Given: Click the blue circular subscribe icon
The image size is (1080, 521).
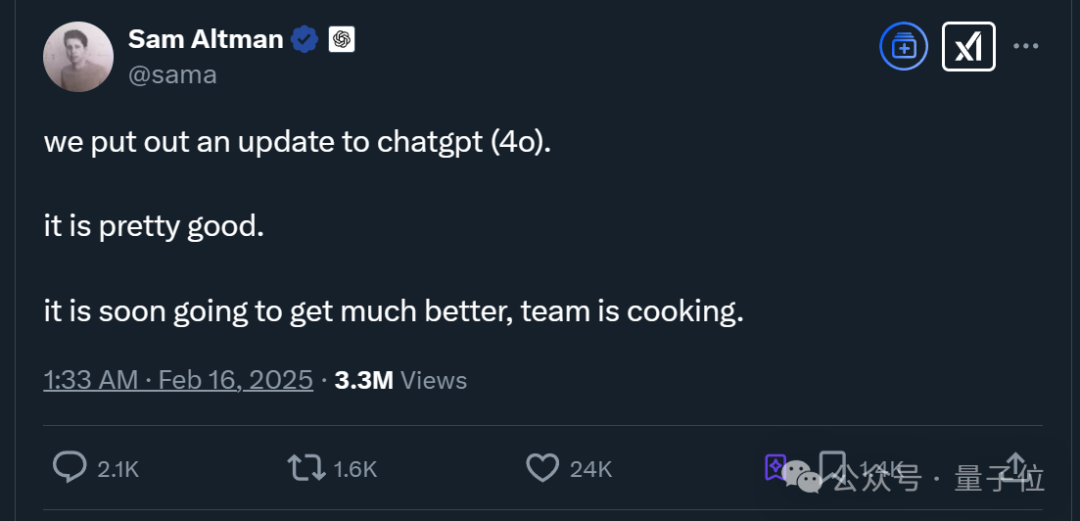Looking at the screenshot, I should click(904, 47).
